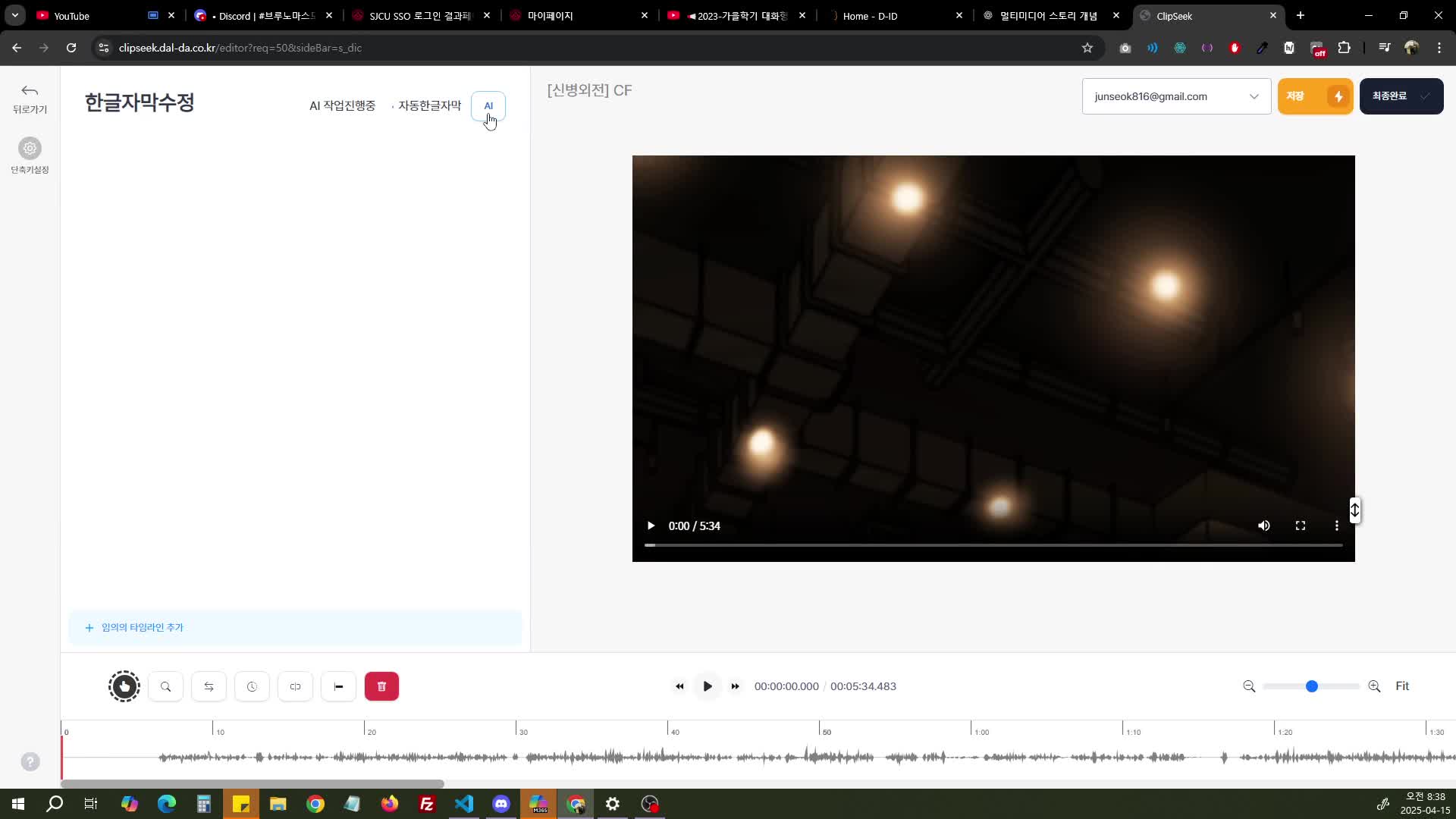Rewind with the timeline backward button

click(x=679, y=687)
